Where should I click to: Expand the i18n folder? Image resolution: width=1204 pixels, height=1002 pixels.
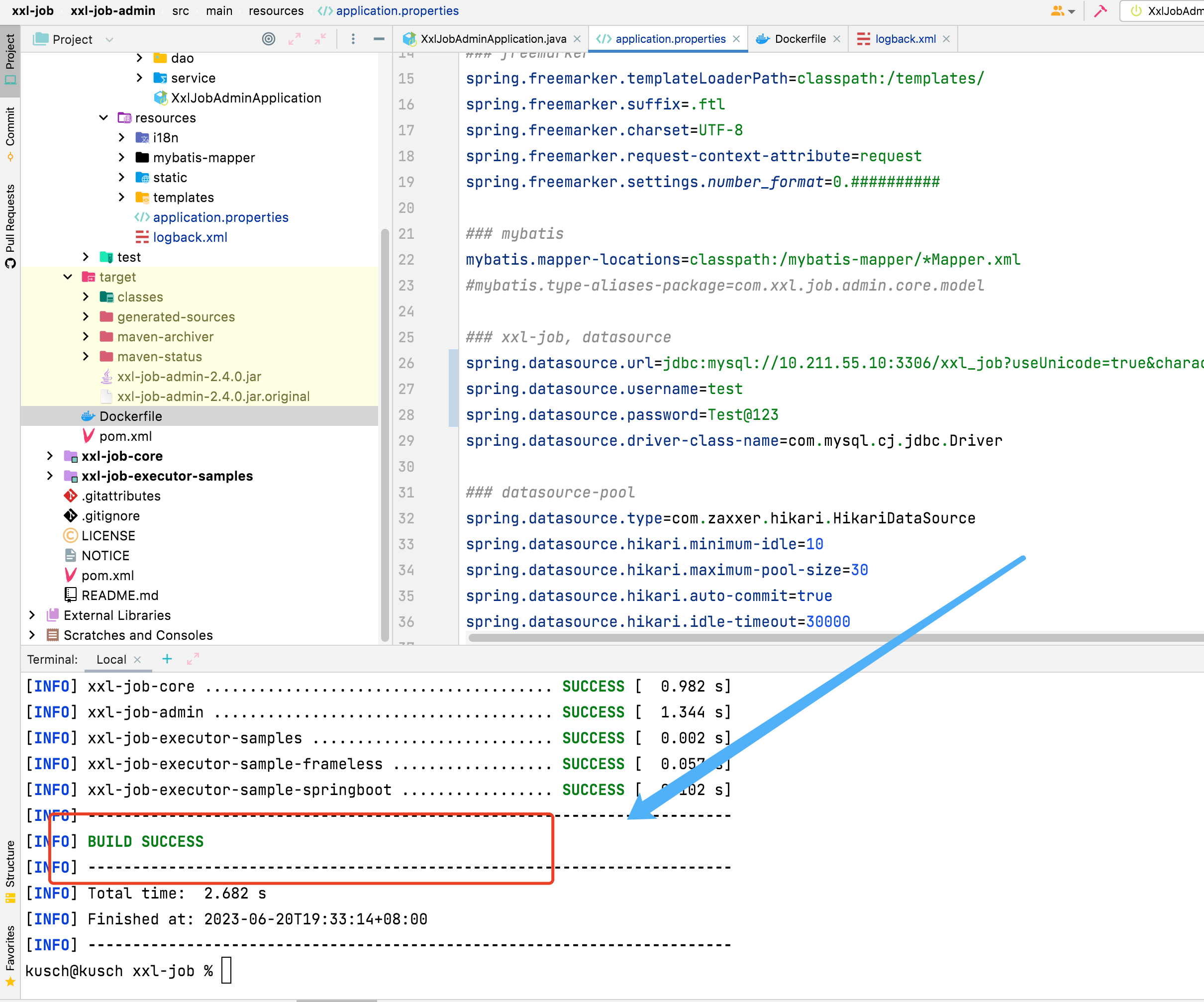tap(121, 138)
